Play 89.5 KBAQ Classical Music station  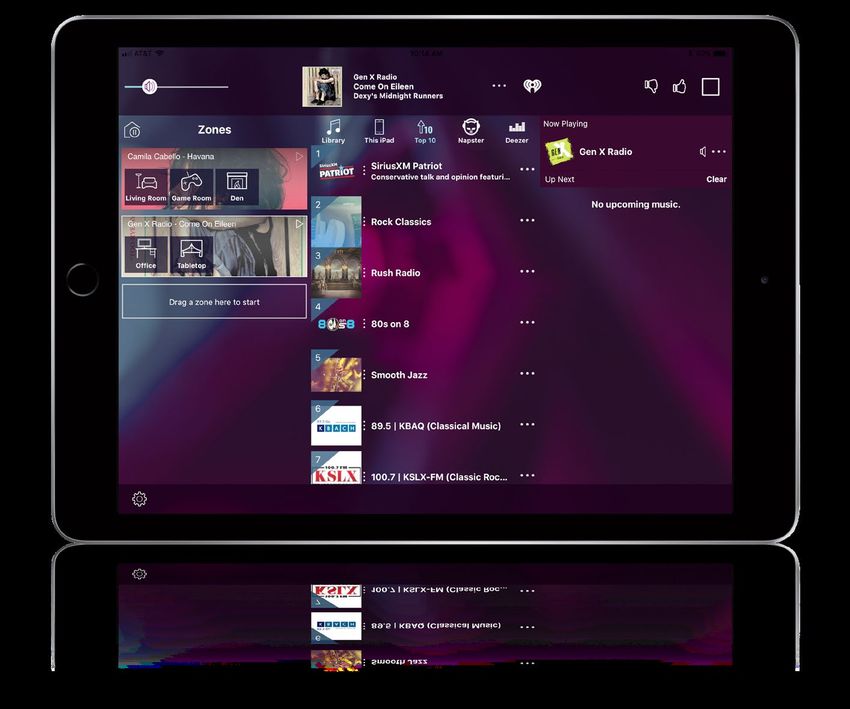423,426
